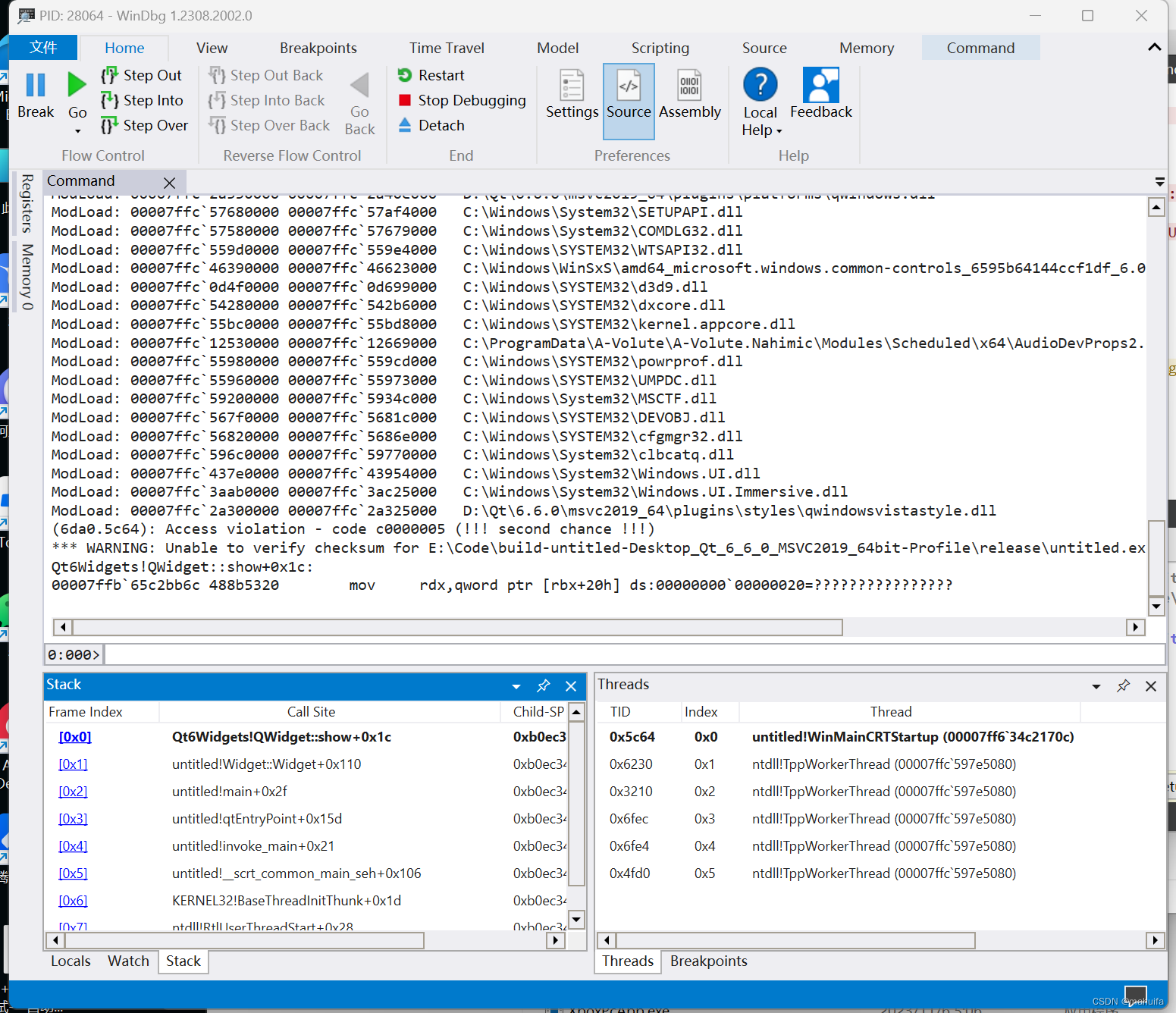This screenshot has width=1176, height=1013.
Task: Open Command panel tab list dropdown
Action: 1159,182
